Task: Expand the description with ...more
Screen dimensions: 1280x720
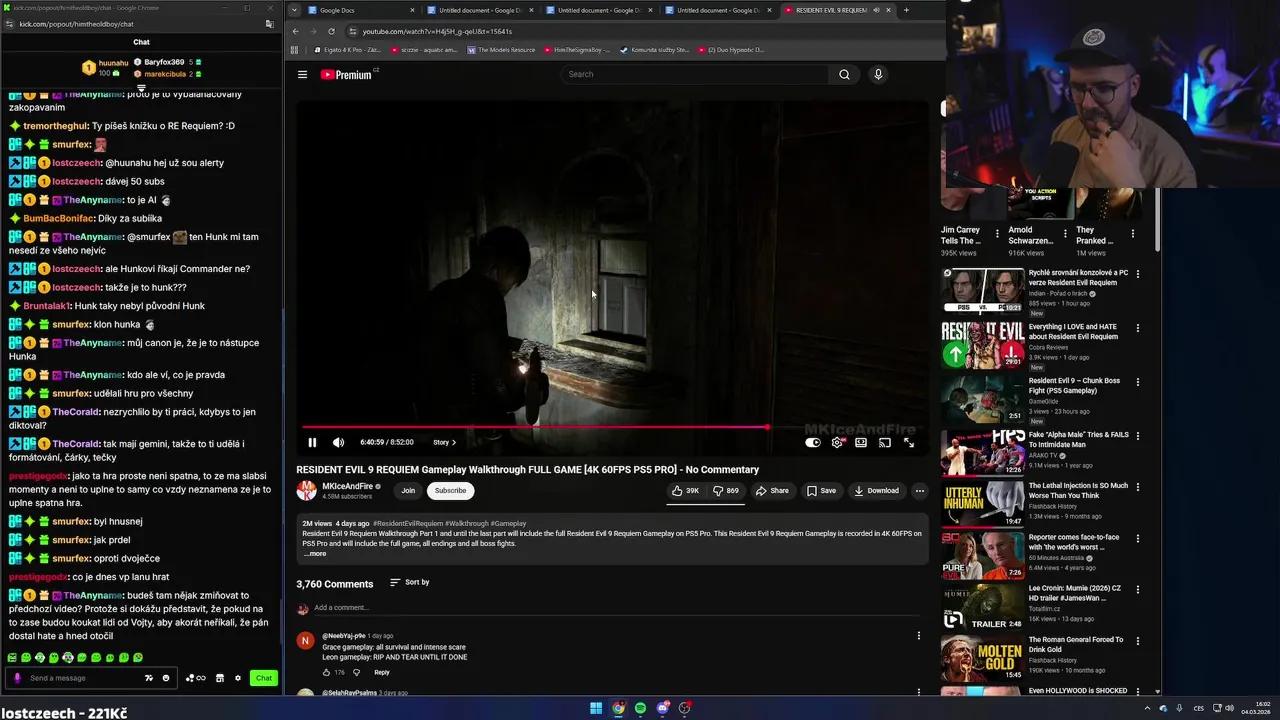Action: [x=315, y=553]
